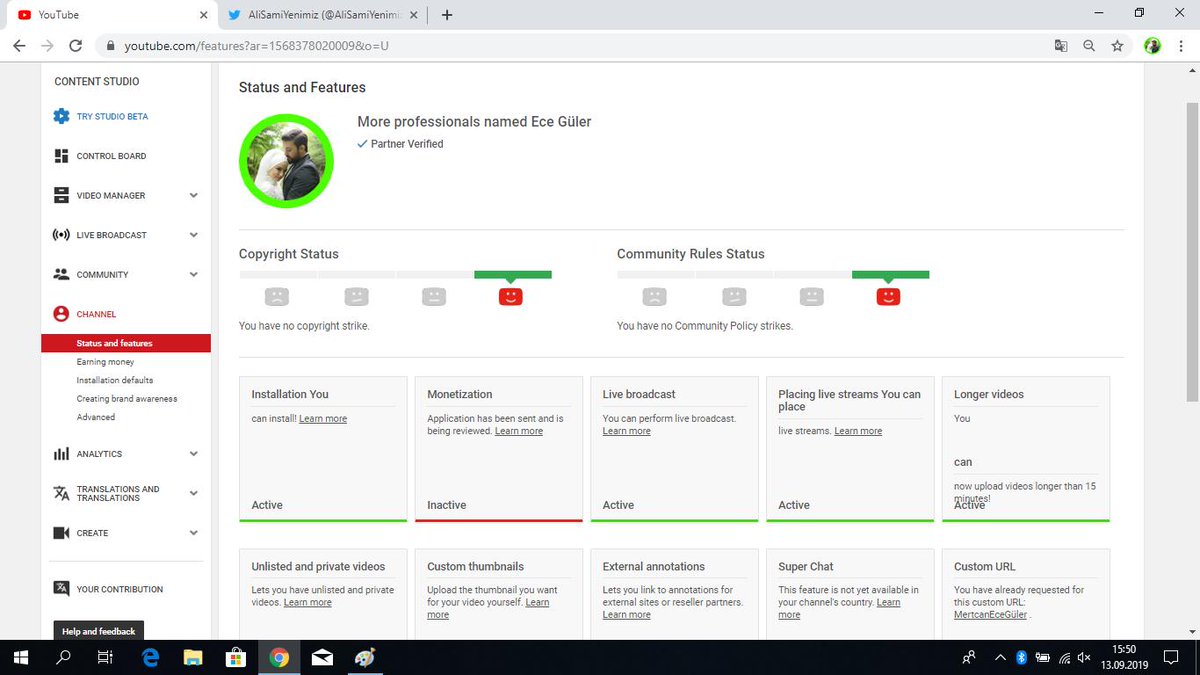
Task: Click Learn more in the Live broadcast card
Action: tap(626, 431)
